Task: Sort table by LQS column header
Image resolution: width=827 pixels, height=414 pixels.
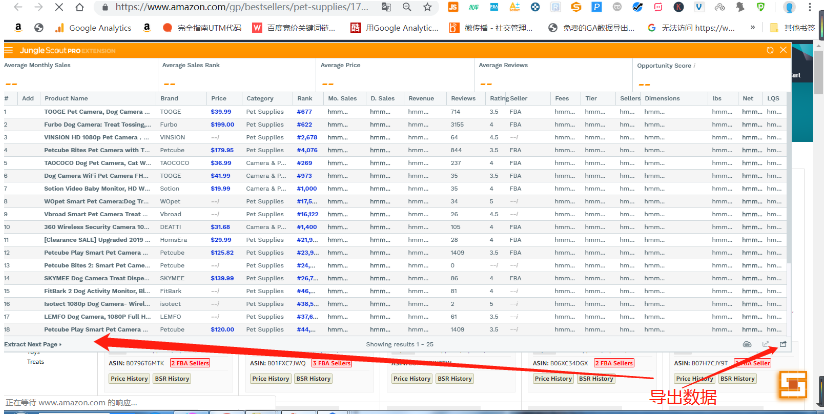Action: [773, 99]
